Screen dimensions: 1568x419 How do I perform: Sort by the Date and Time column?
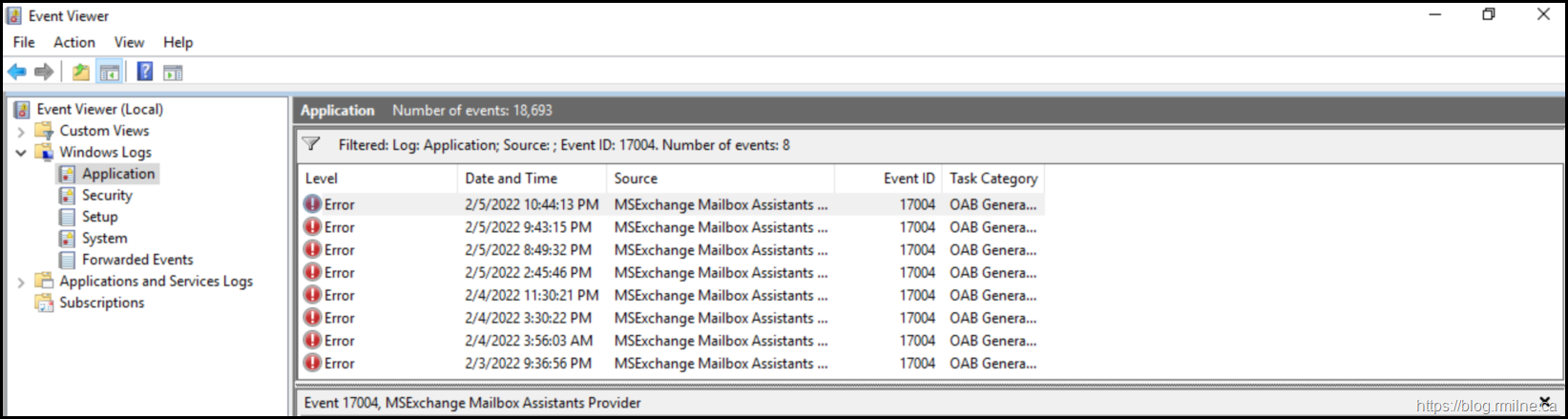[x=512, y=178]
